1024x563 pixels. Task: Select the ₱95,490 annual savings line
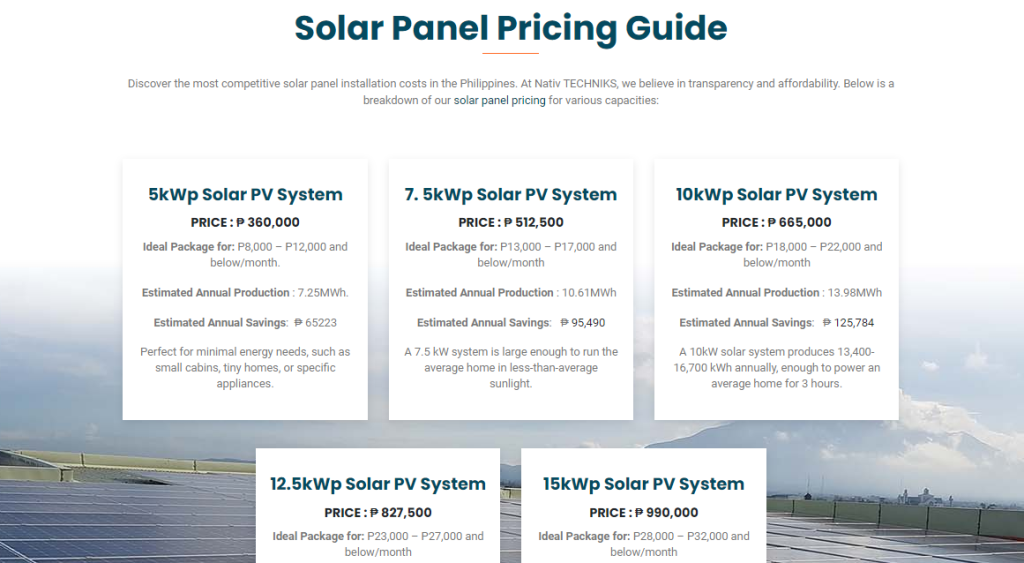tap(511, 323)
